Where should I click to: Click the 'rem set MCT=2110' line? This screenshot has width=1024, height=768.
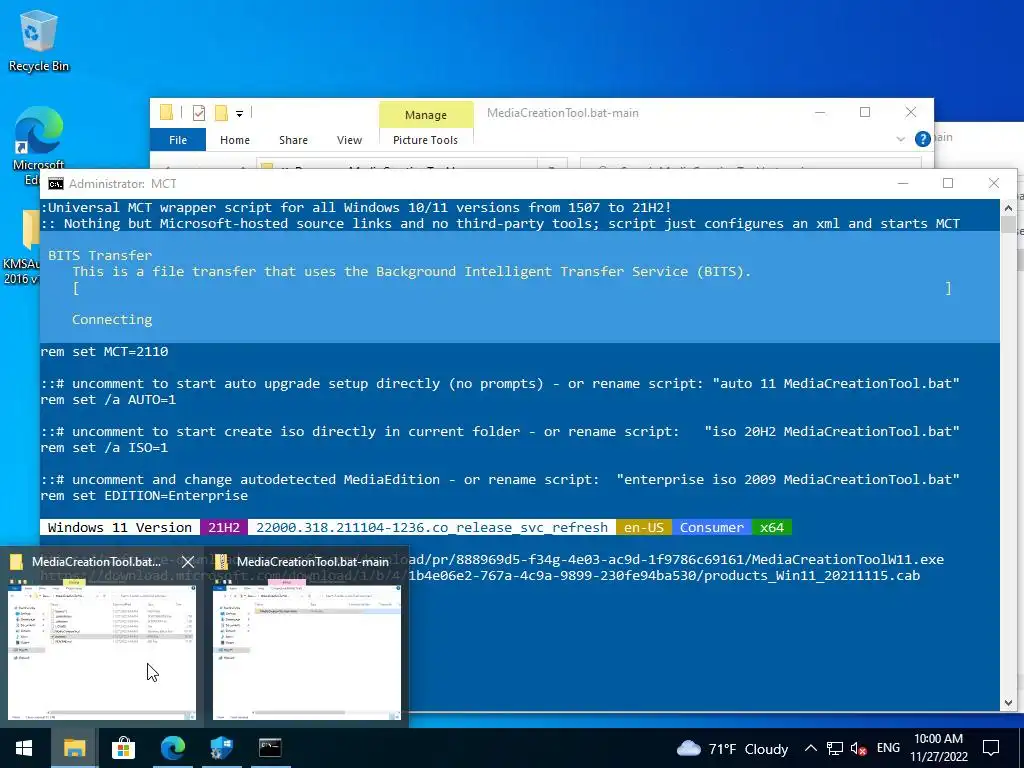pyautogui.click(x=104, y=351)
